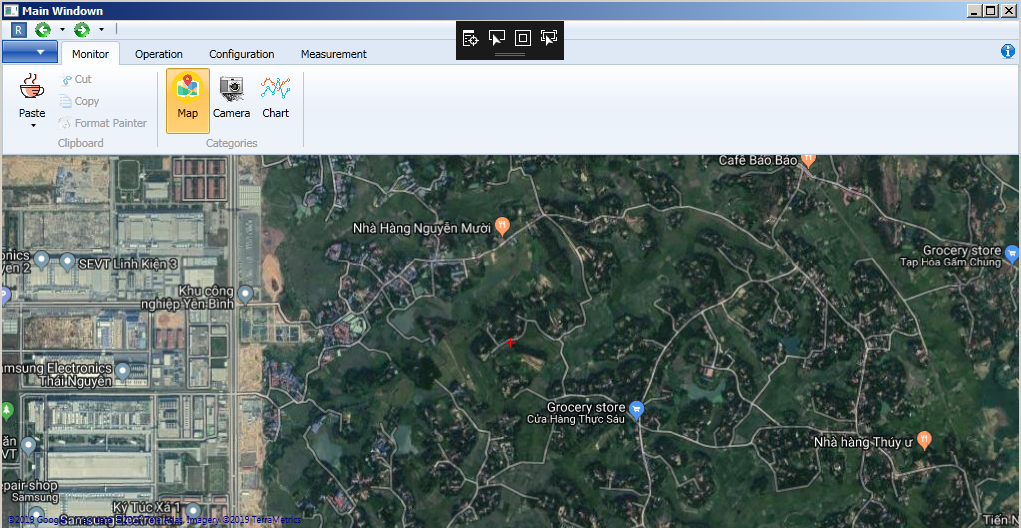The image size is (1021, 528).
Task: Open the Measurement tab
Action: 333,54
